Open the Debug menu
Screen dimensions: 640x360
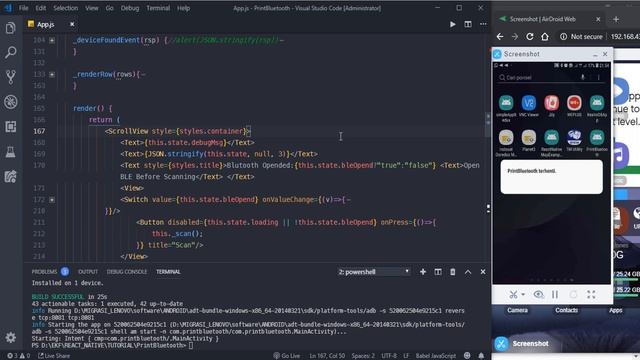click(130, 8)
